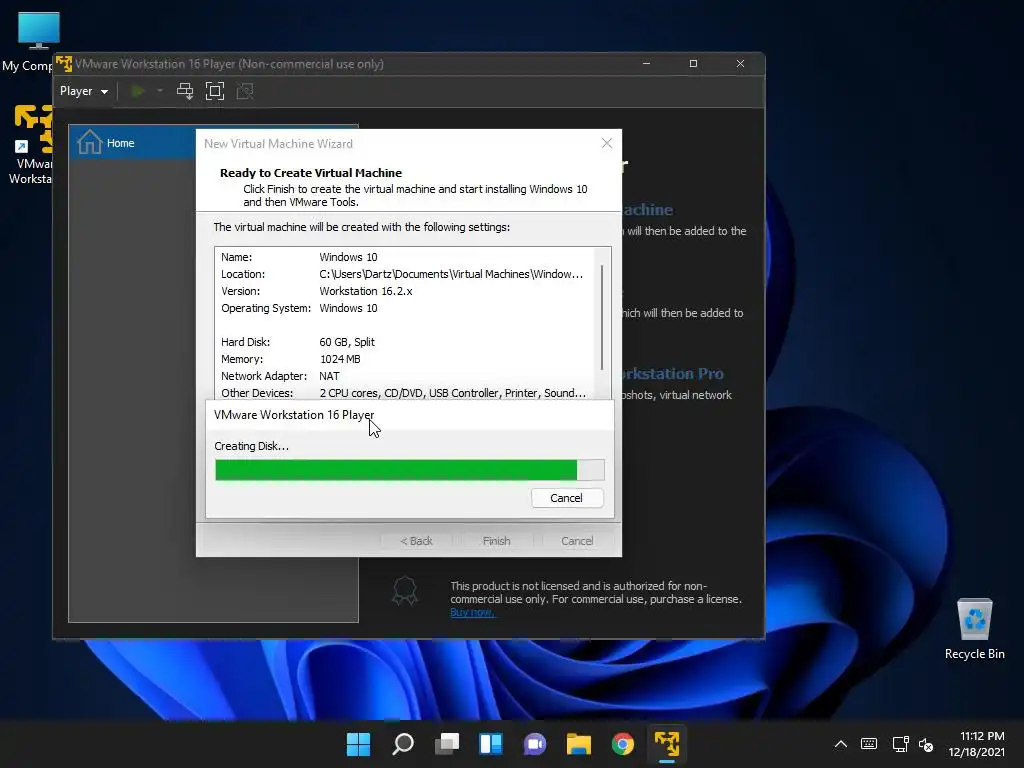Screen dimensions: 1024x768
Task: Select the Other Devices value text
Action: pos(452,393)
